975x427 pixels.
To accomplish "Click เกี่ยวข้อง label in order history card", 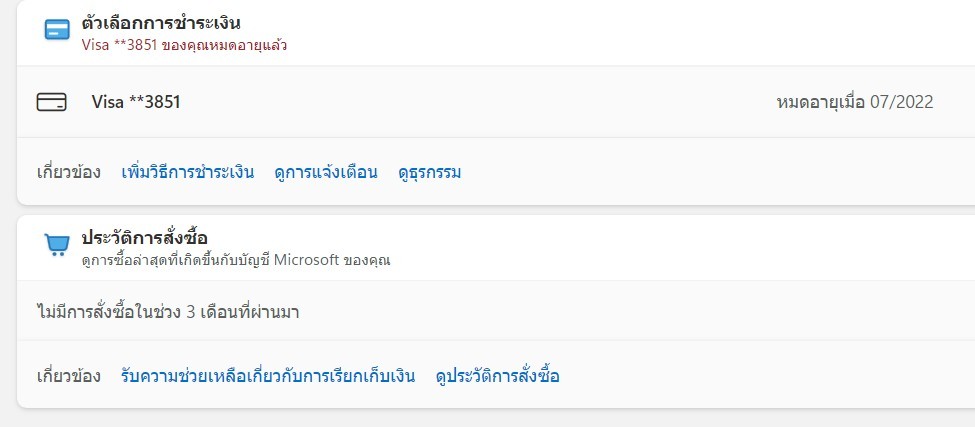I will tap(69, 377).
